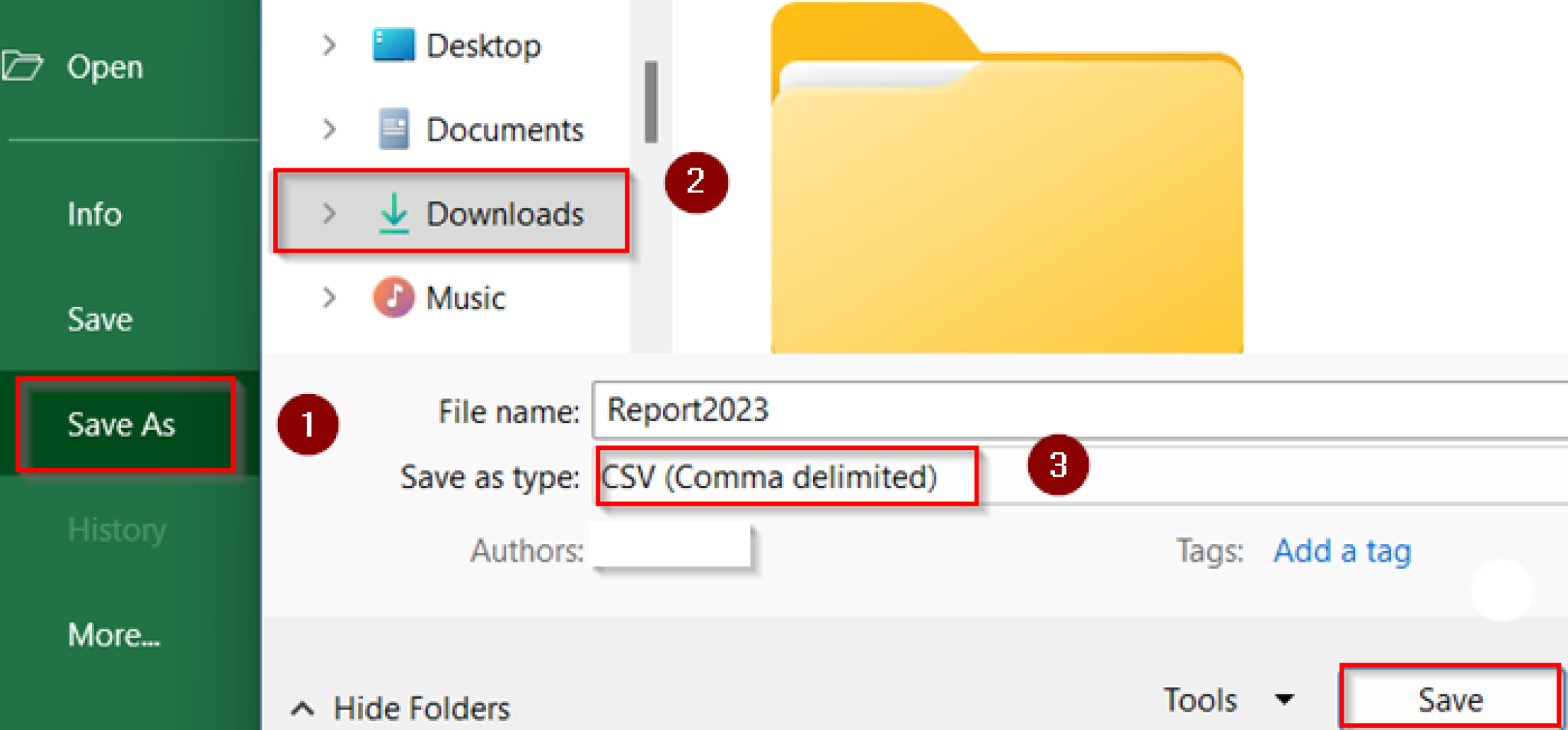Select Info from the sidebar menu
The width and height of the screenshot is (1568, 730).
pos(93,214)
